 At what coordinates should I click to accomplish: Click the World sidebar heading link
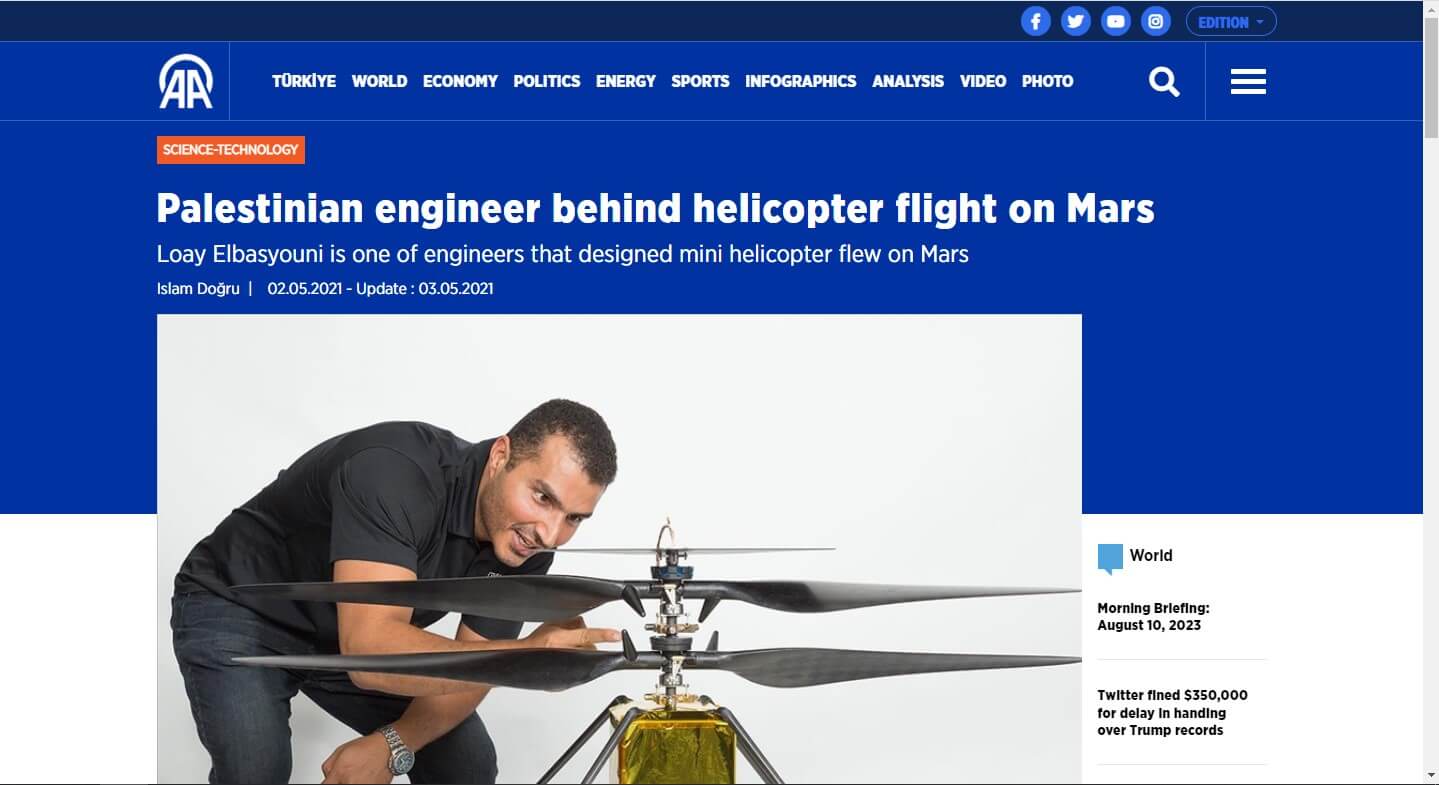click(x=1151, y=556)
